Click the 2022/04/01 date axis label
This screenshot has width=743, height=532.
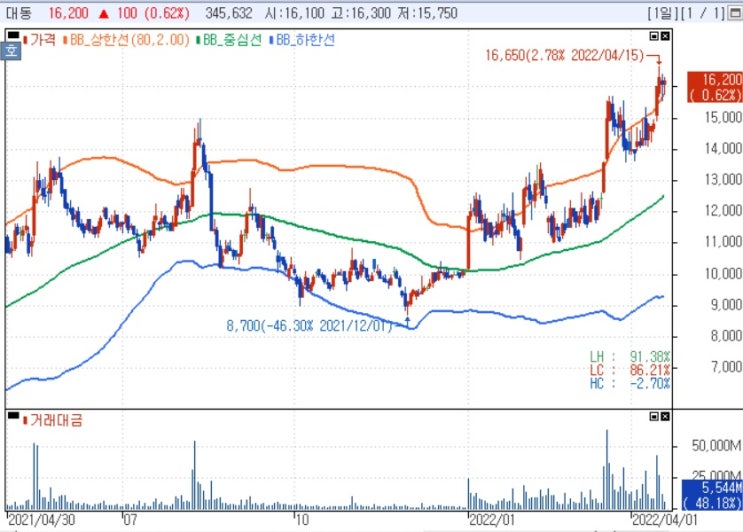pos(665,520)
